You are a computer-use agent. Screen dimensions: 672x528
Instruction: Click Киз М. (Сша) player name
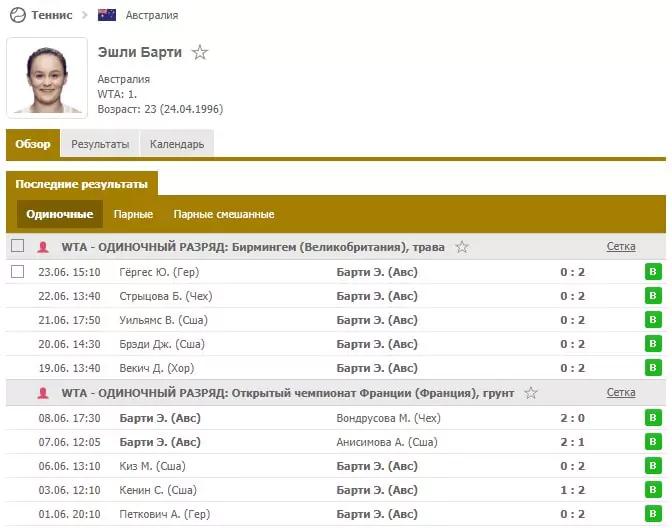152,466
